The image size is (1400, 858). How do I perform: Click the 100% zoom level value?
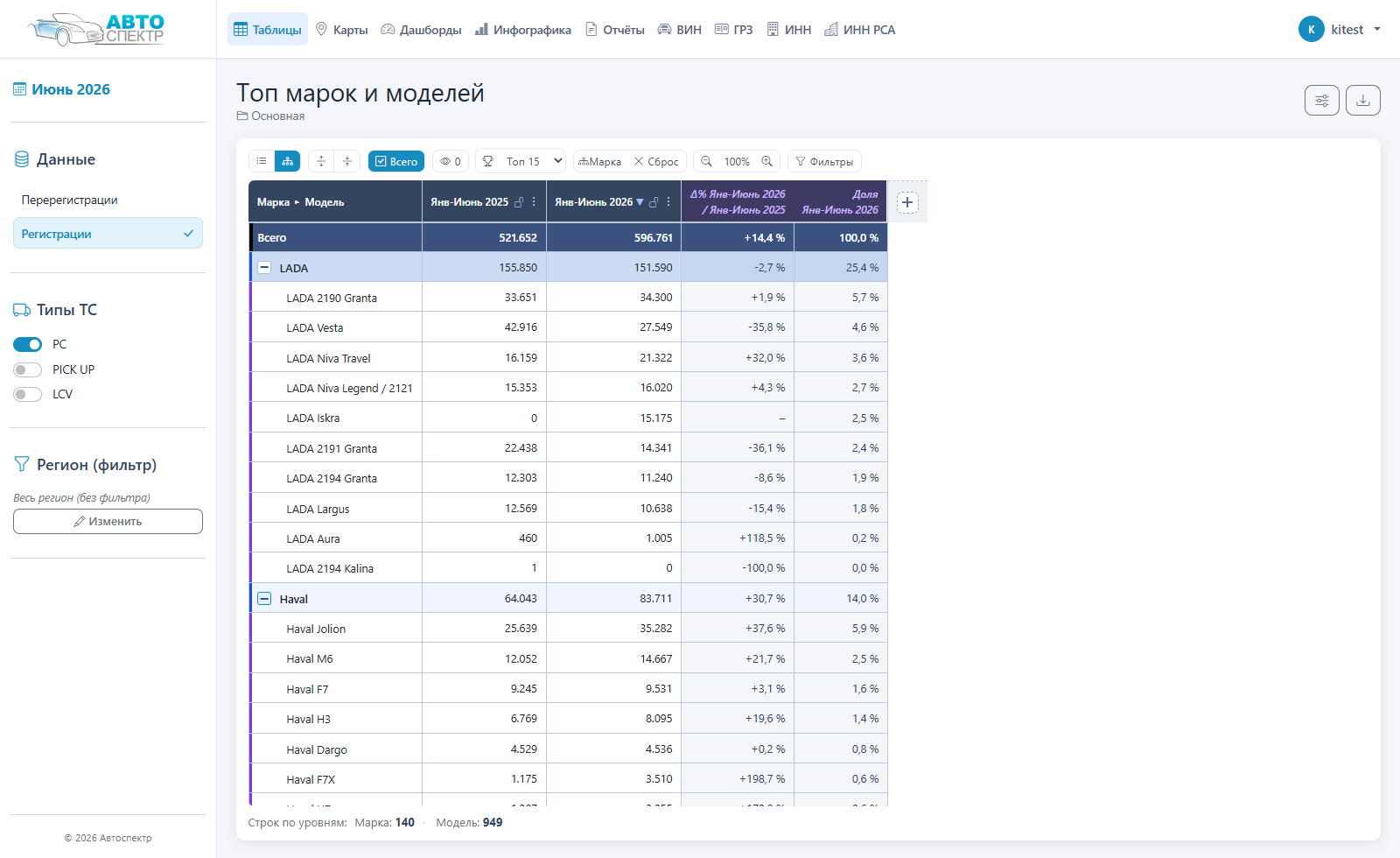pyautogui.click(x=737, y=161)
